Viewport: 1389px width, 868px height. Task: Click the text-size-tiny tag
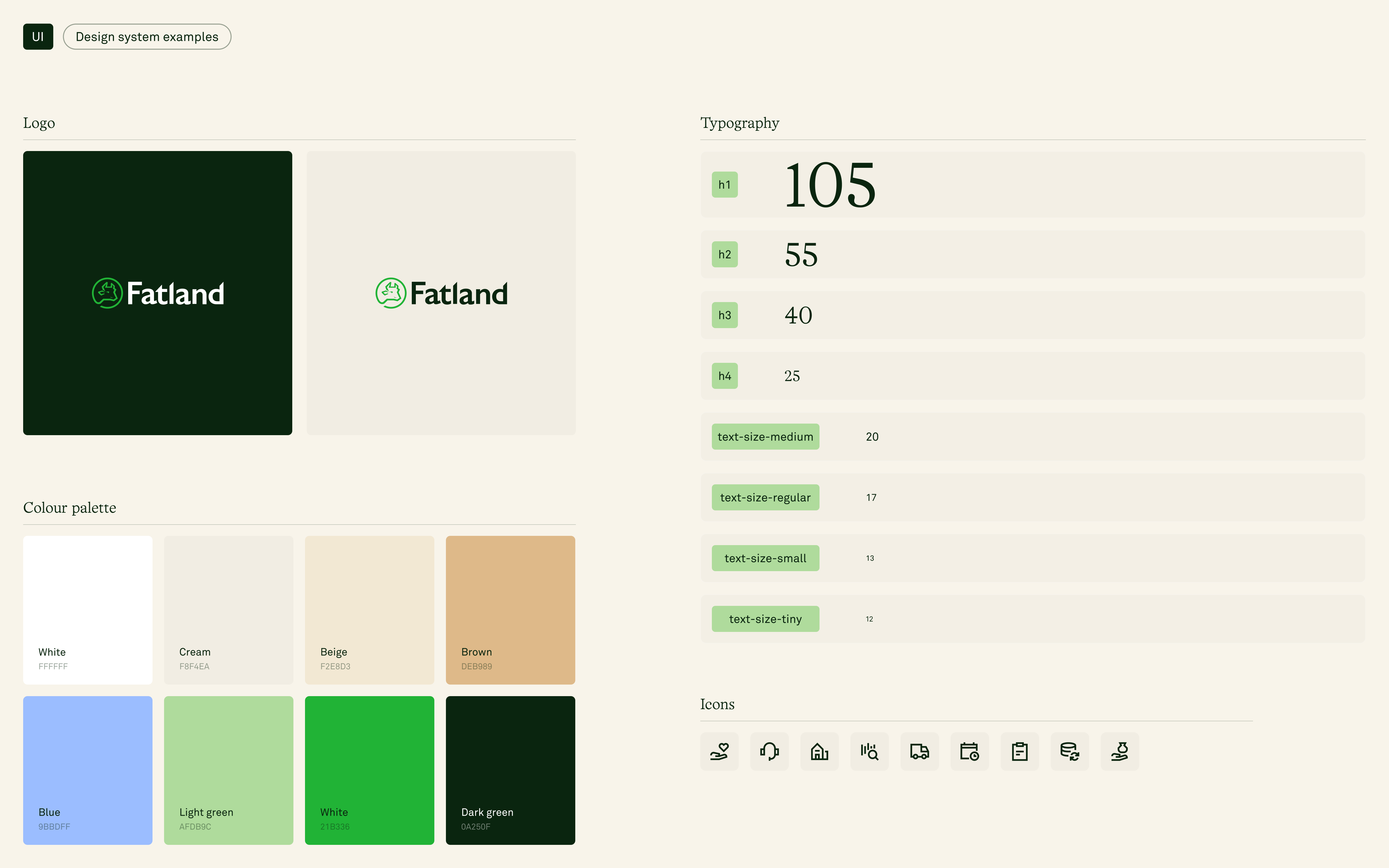click(x=765, y=619)
